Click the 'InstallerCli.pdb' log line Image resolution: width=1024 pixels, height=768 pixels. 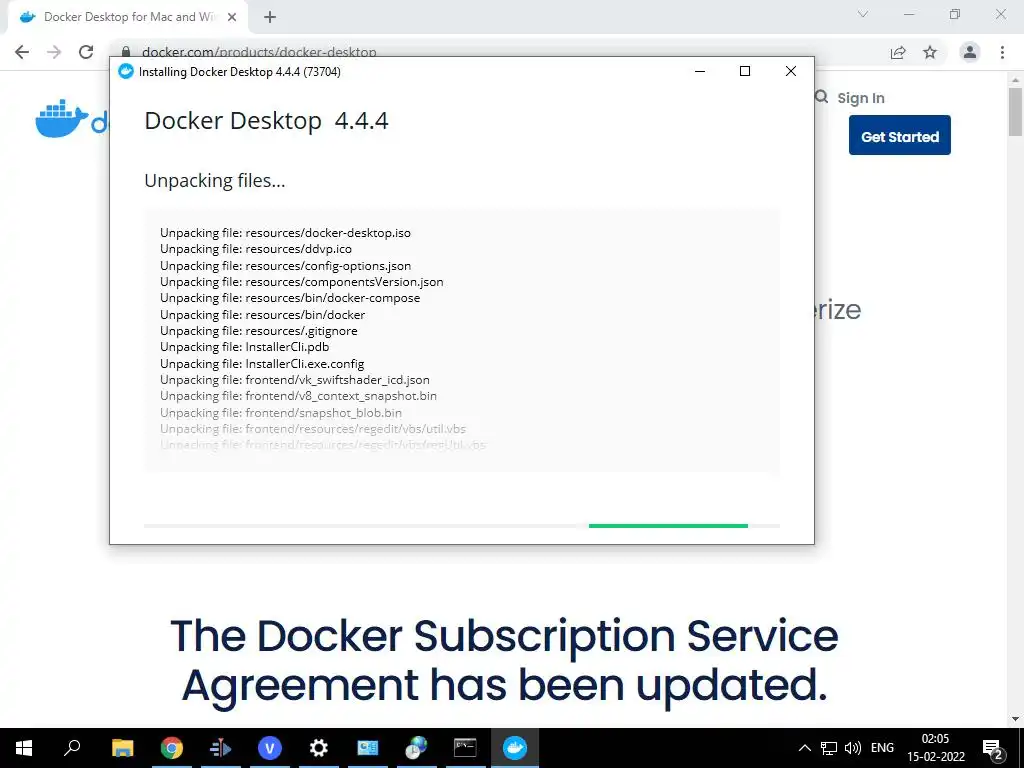coord(244,347)
